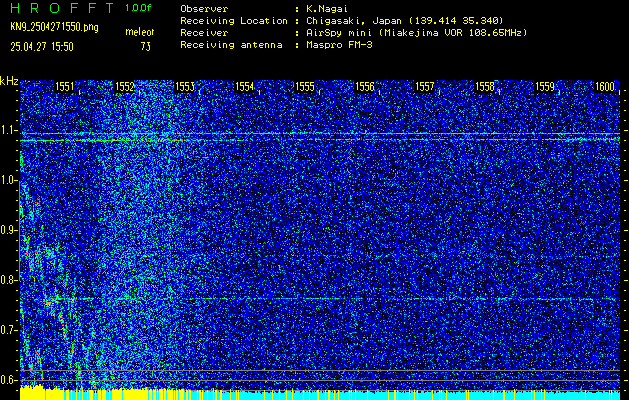Image resolution: width=629 pixels, height=400 pixels.
Task: Click the 1553 time marker
Action: click(x=185, y=87)
